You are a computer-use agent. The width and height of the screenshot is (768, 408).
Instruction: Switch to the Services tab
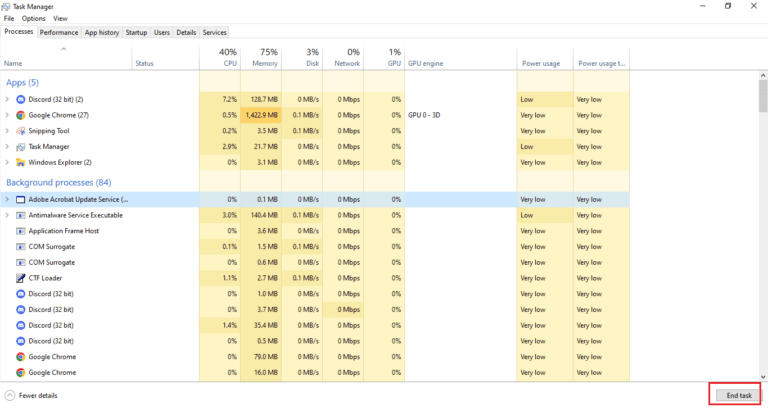click(x=215, y=32)
